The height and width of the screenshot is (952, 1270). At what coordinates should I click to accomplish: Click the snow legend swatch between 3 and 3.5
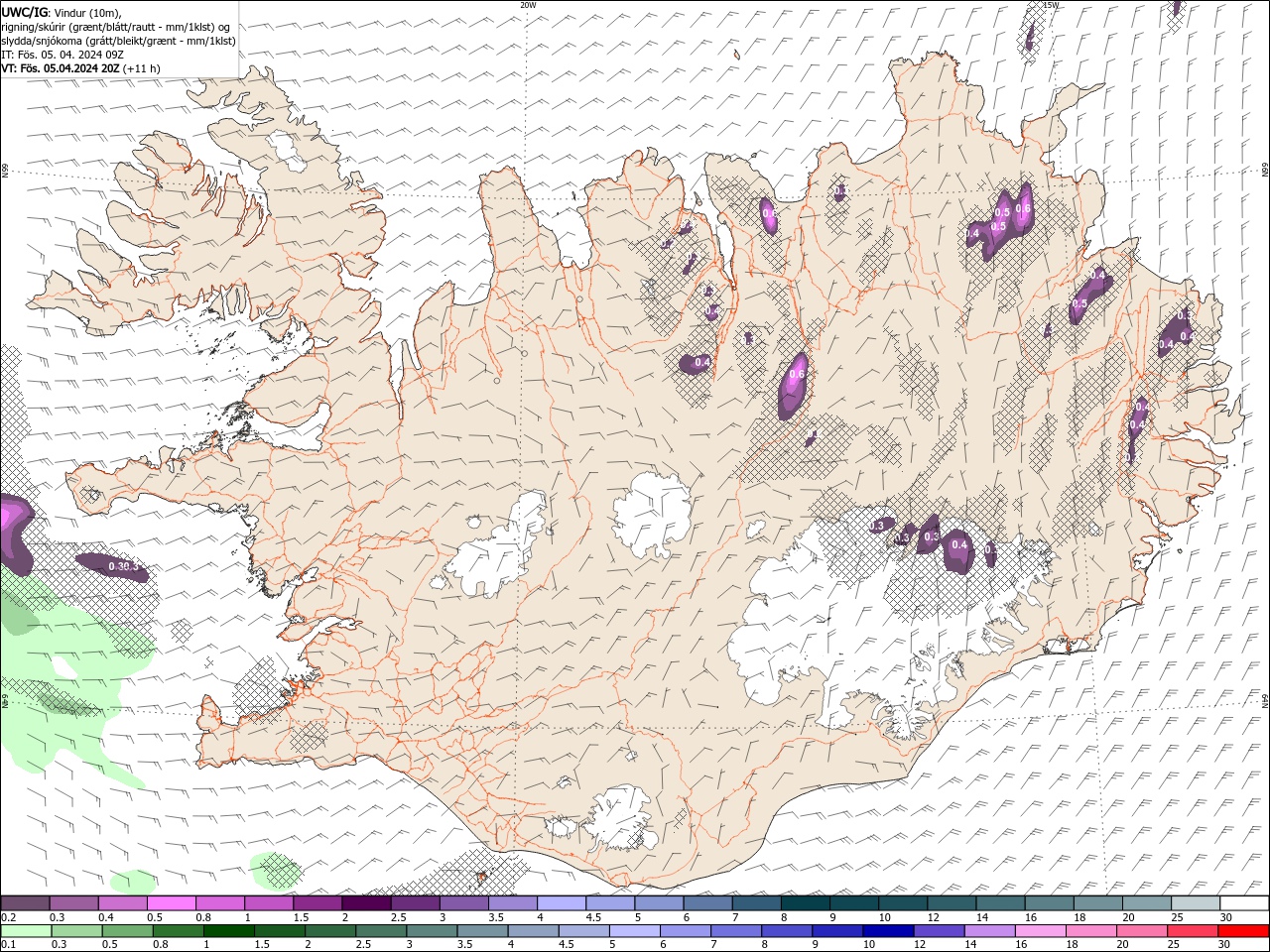[462, 903]
